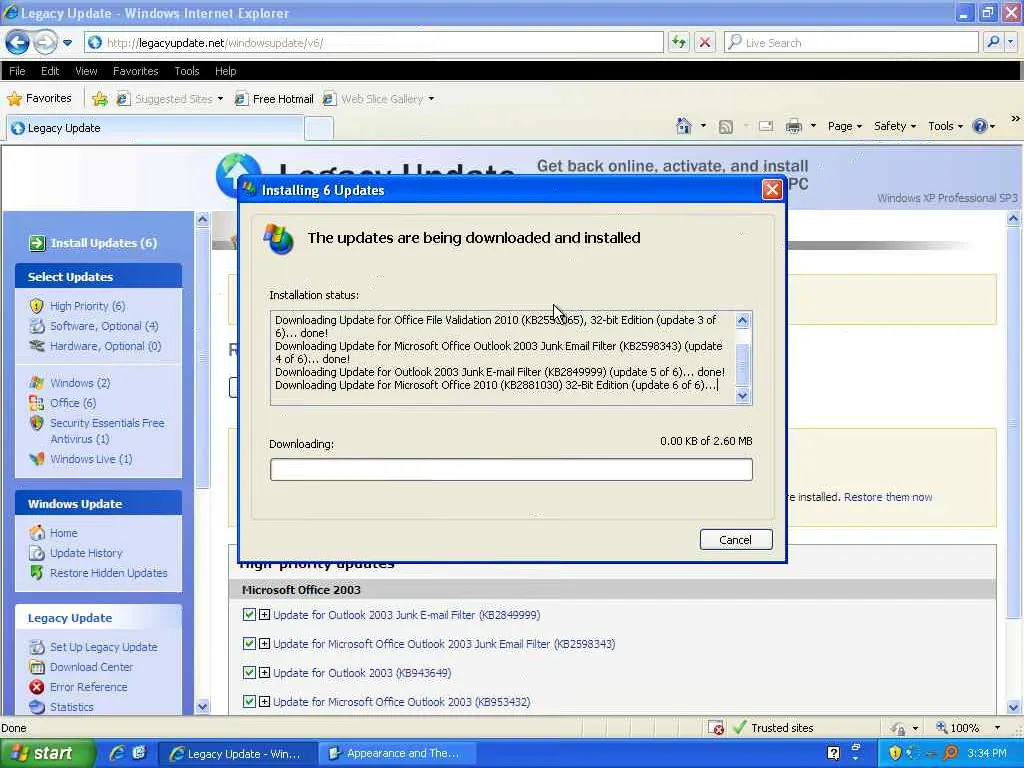1024x768 pixels.
Task: Open Free Hotmail favorites link
Action: pos(274,99)
